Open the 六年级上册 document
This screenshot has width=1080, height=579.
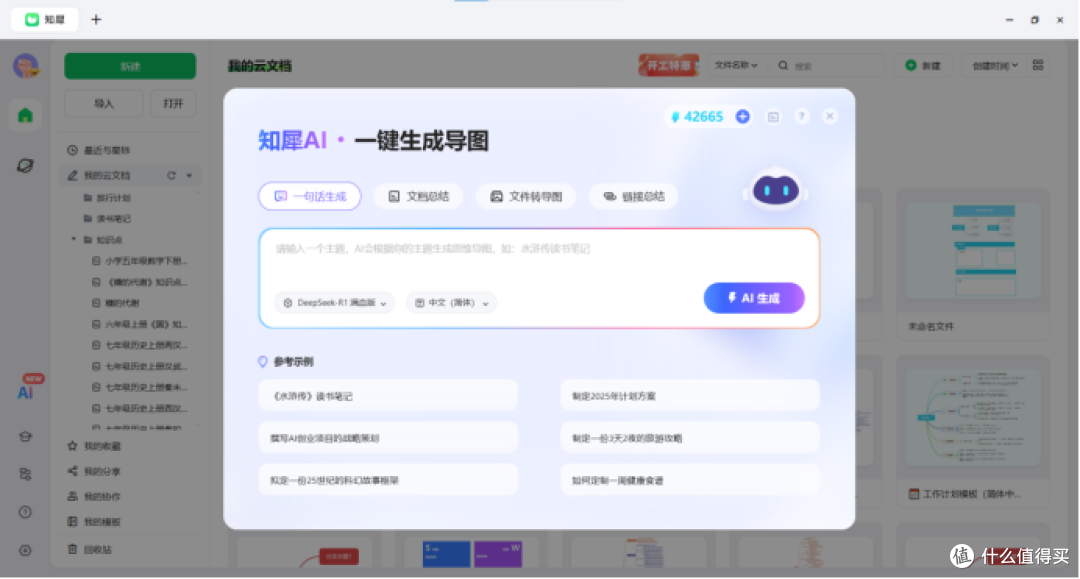point(140,324)
